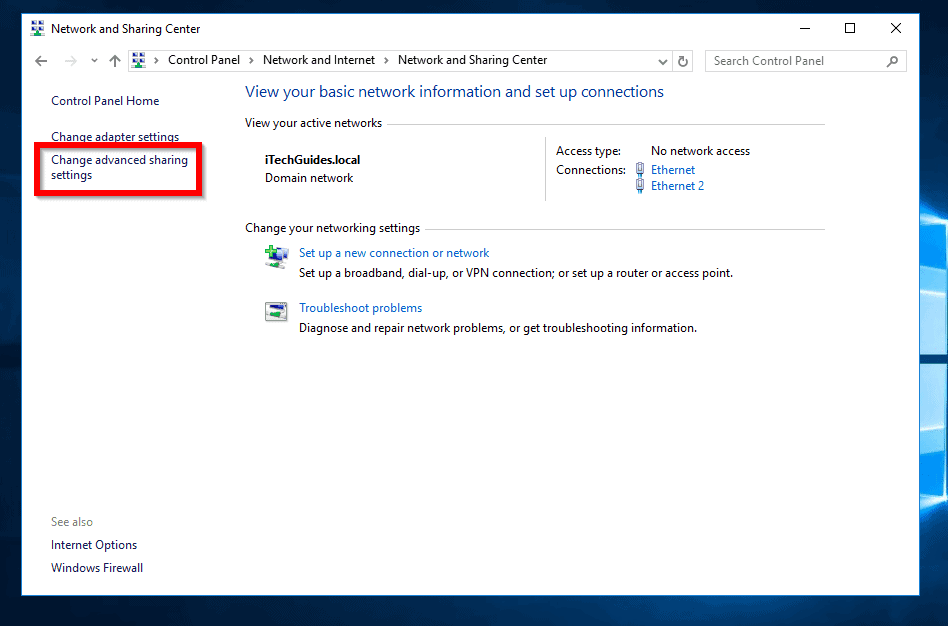Open Internet Options under See also

coord(94,545)
